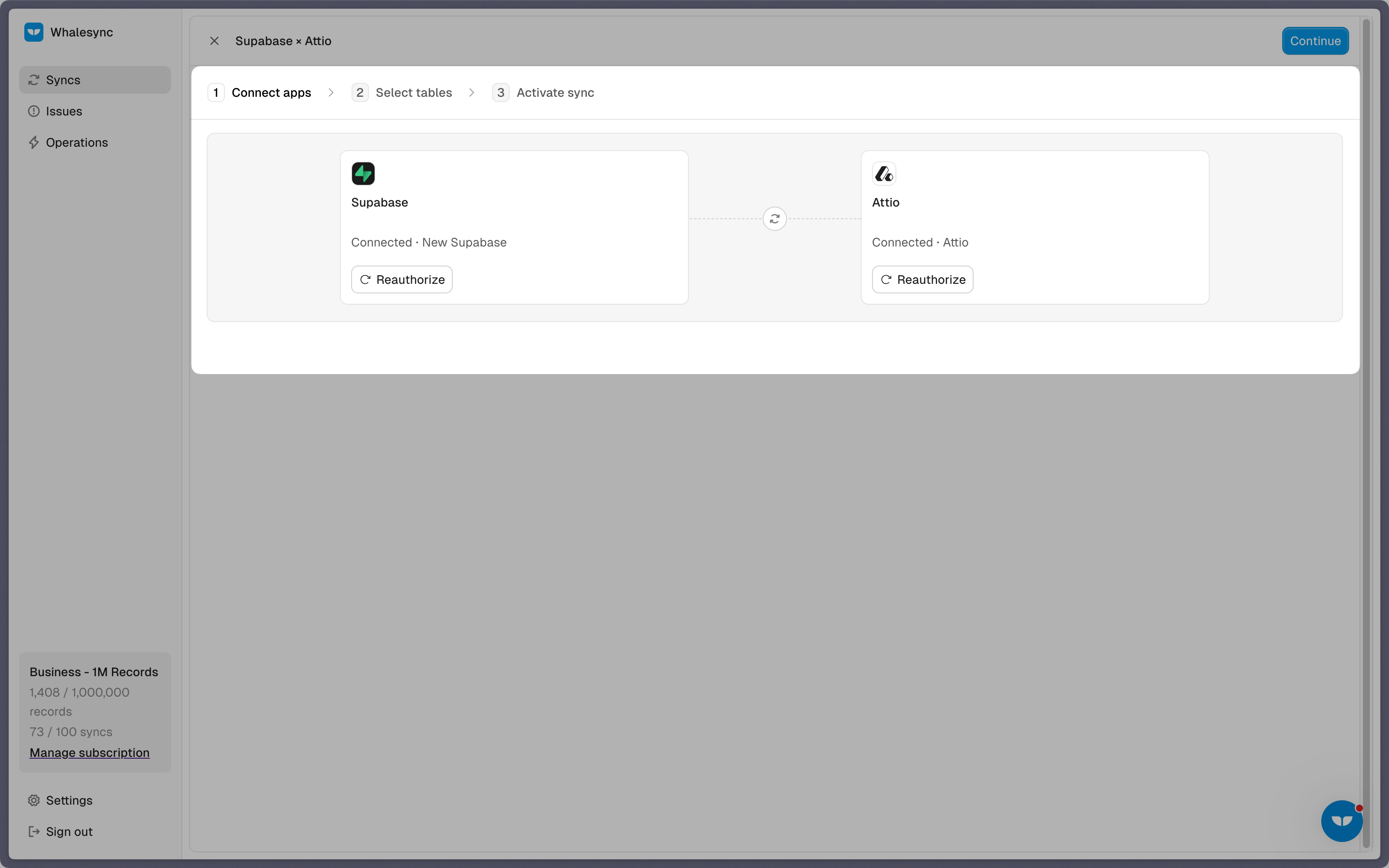Open the Syncs section in sidebar
This screenshot has height=868, width=1389.
point(95,80)
